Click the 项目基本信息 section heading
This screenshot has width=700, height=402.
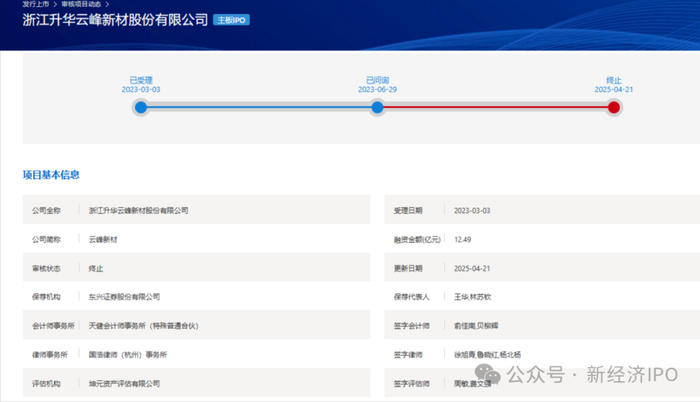(x=51, y=175)
